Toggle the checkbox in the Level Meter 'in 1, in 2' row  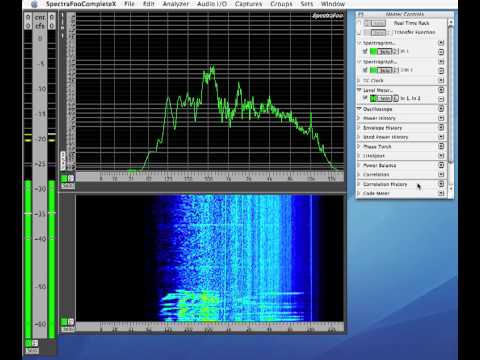click(x=365, y=98)
